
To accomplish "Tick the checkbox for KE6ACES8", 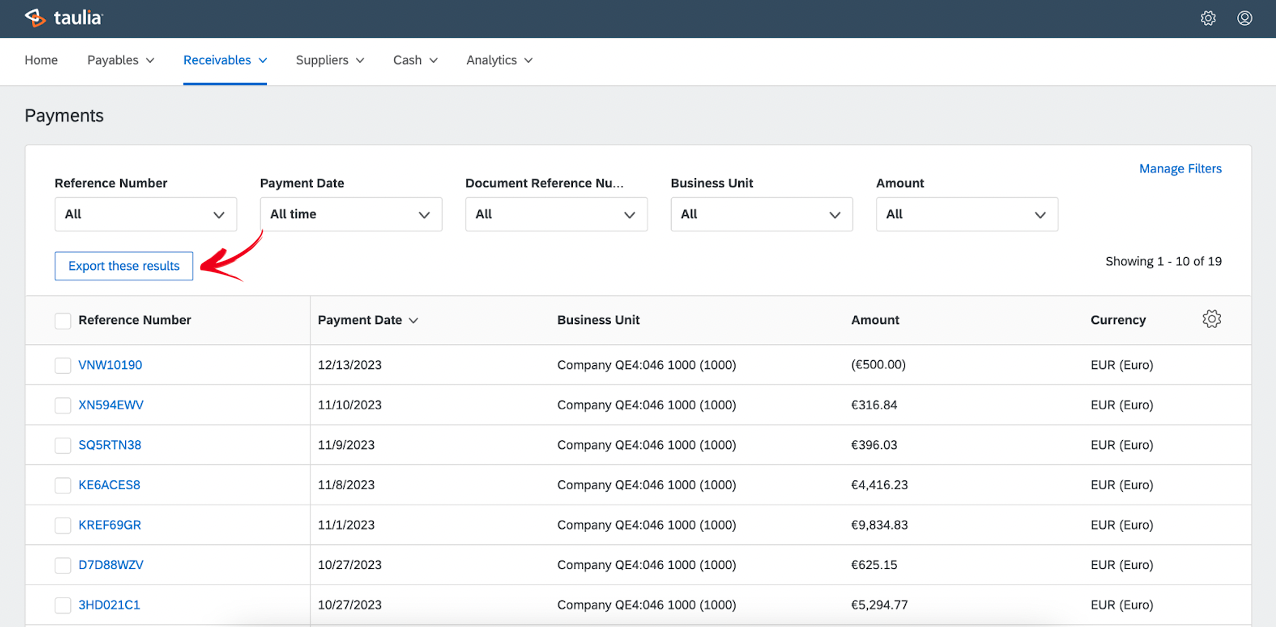I will click(x=63, y=486).
